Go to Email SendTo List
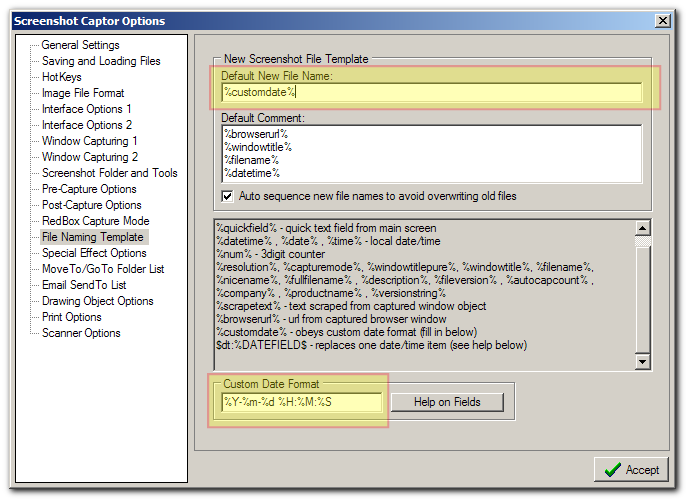 click(x=84, y=285)
